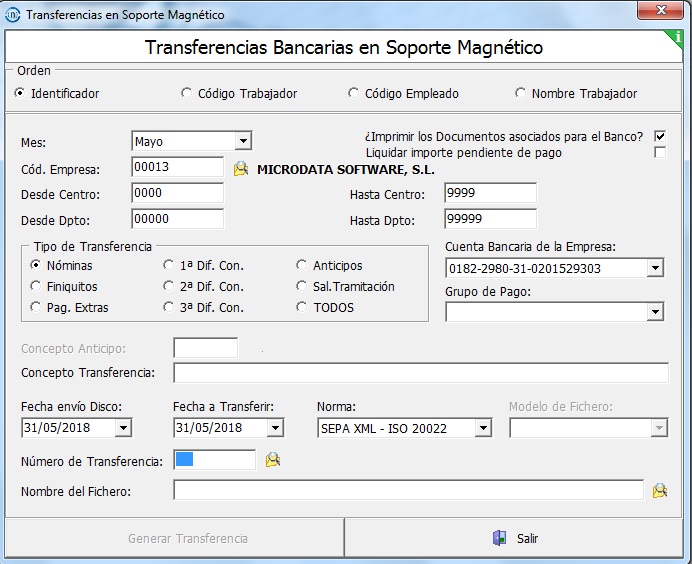Click lookup icon next to Cód. Empresa
The width and height of the screenshot is (692, 564).
pos(240,169)
